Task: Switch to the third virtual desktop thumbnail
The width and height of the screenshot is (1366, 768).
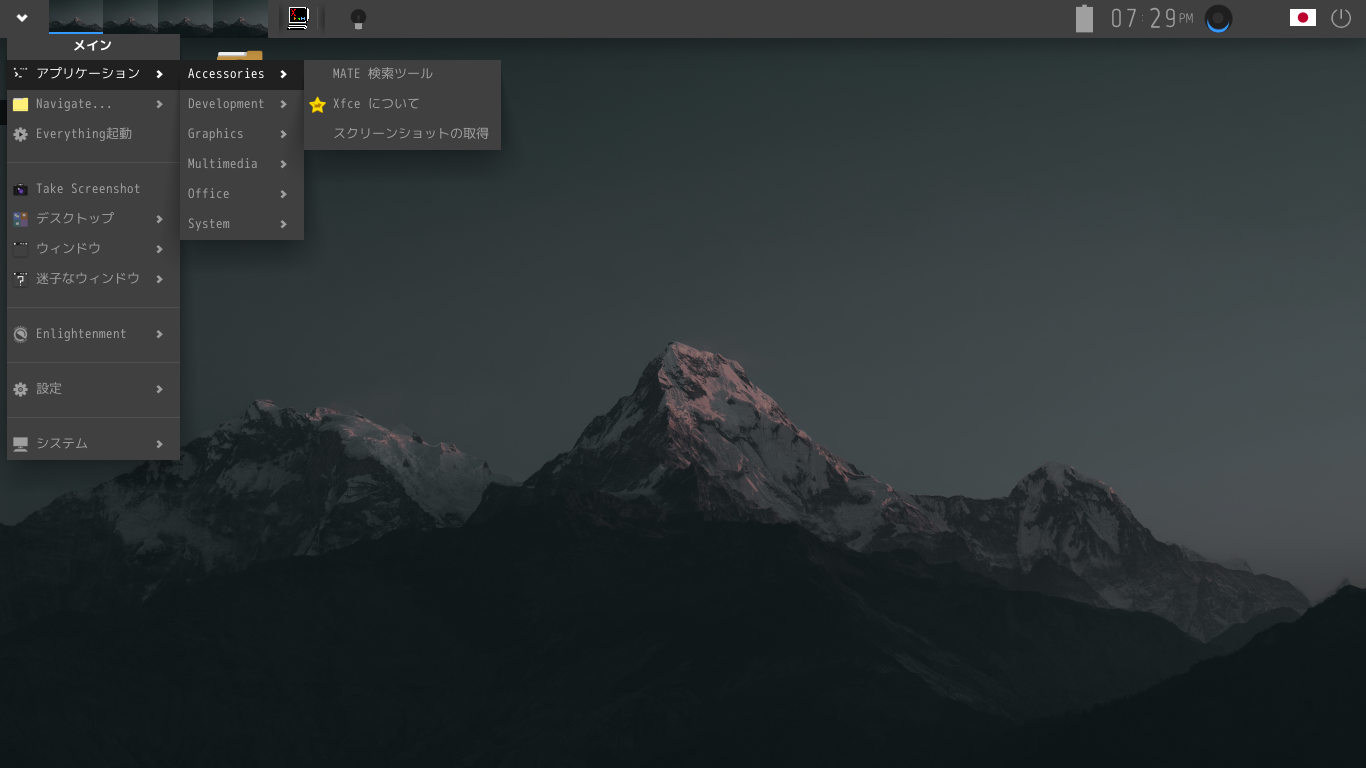Action: (185, 18)
